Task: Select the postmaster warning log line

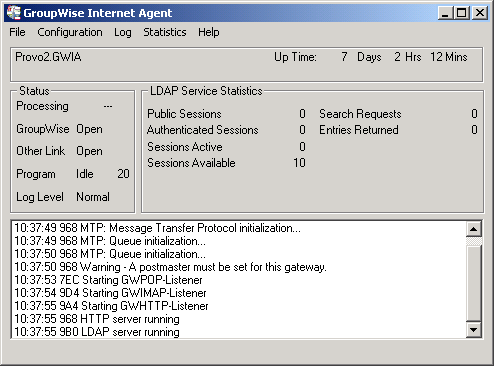Action: click(x=170, y=267)
